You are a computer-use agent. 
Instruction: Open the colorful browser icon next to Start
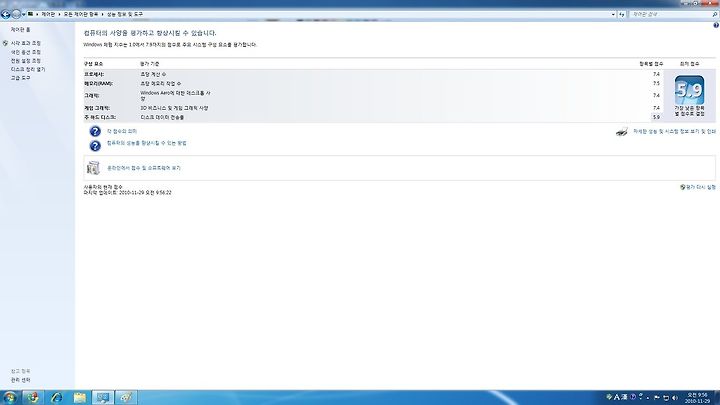33,398
